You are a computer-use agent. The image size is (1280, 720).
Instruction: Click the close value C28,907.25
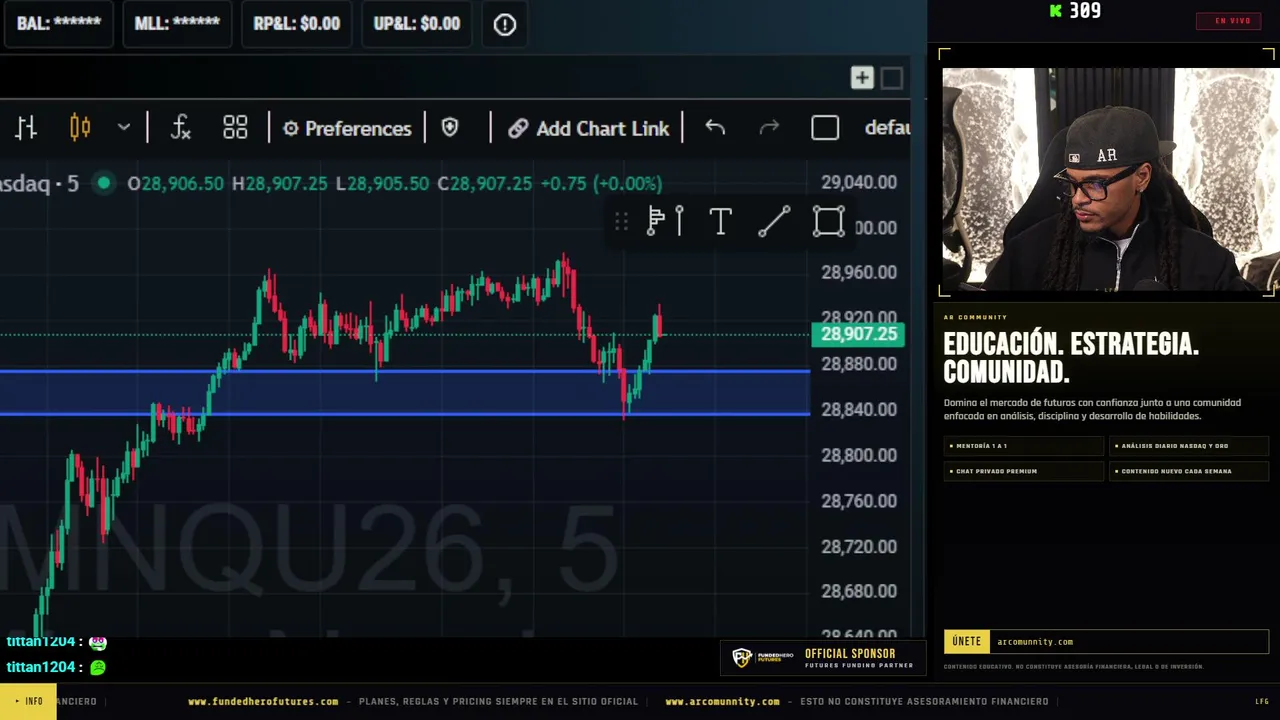tap(484, 184)
